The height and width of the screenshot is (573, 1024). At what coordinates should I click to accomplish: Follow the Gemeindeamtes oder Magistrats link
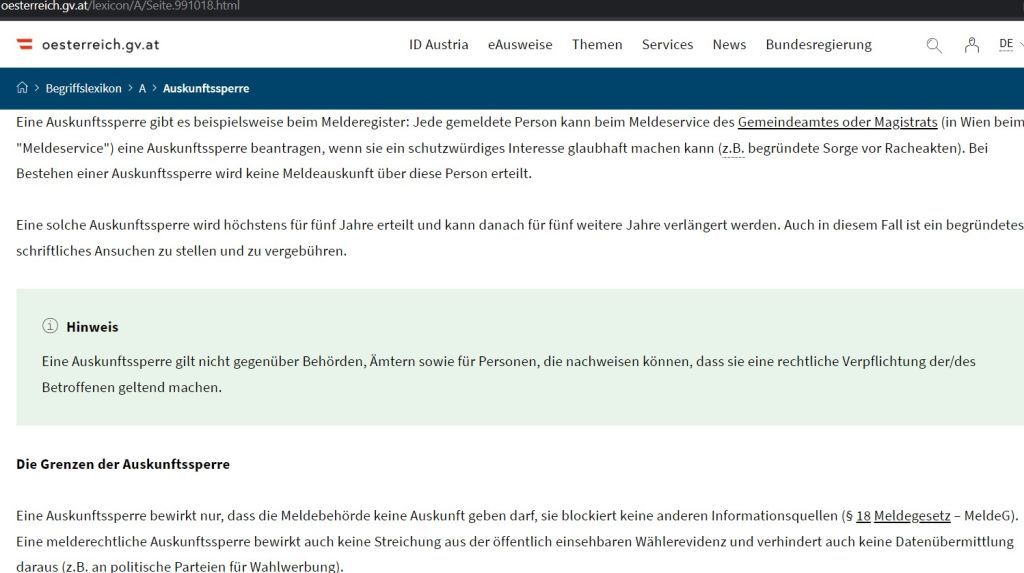pos(837,122)
